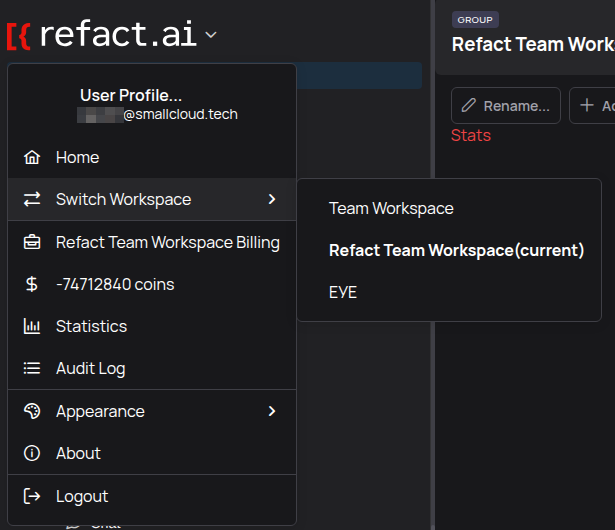615x530 pixels.
Task: Click the Refact Team Workspace group title
Action: point(533,44)
